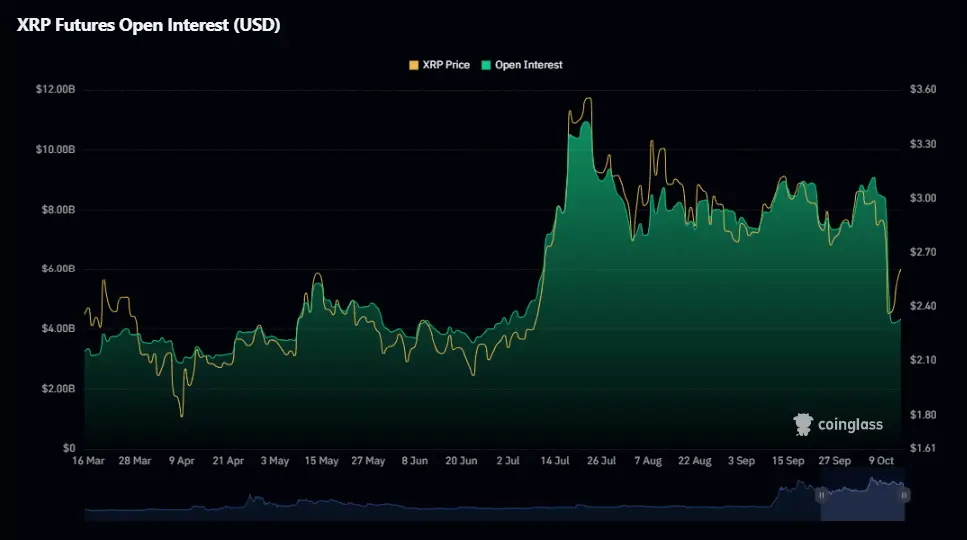The height and width of the screenshot is (540, 967).
Task: Click the $3.00 price axis label
Action: 923,198
